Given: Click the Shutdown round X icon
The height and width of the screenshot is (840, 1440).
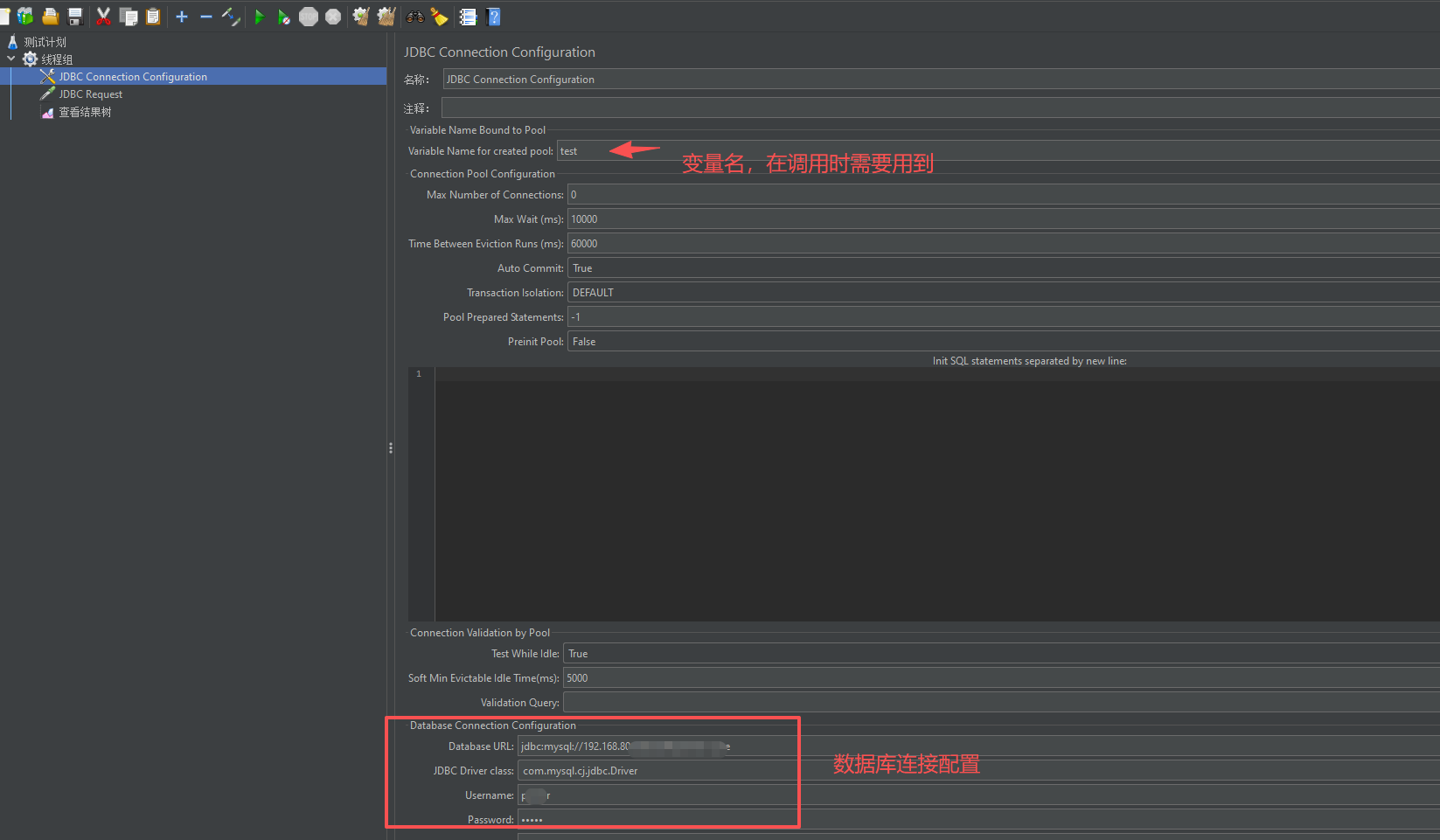Looking at the screenshot, I should 333,17.
